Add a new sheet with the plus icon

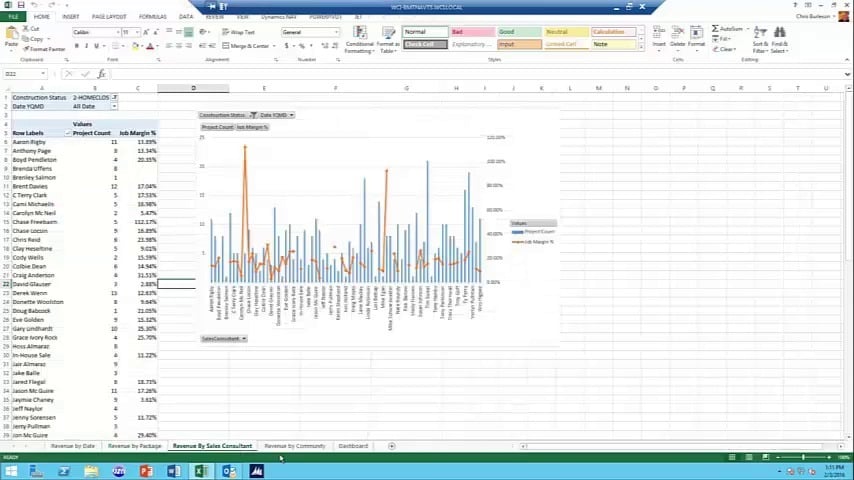[x=392, y=446]
